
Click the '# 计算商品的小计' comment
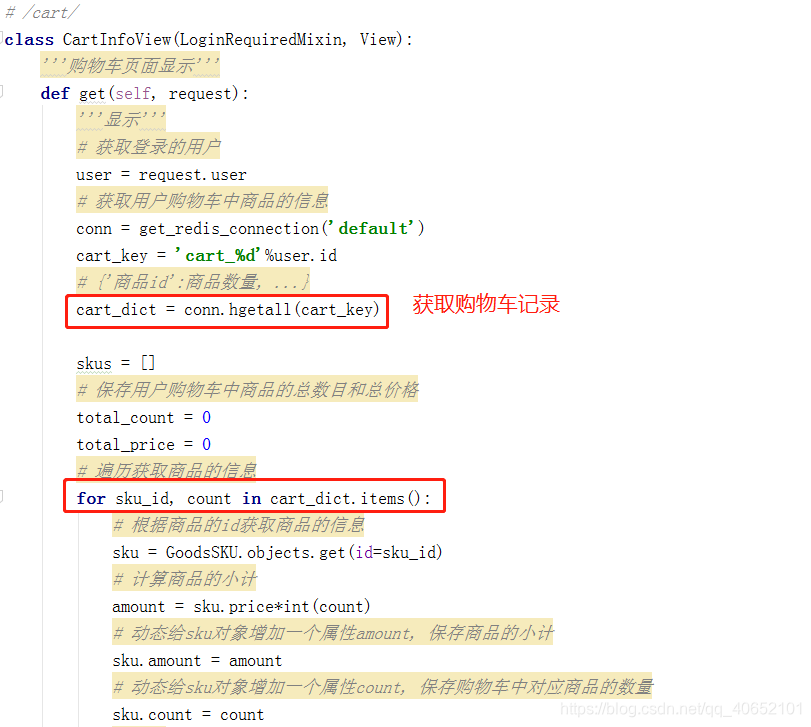185,579
